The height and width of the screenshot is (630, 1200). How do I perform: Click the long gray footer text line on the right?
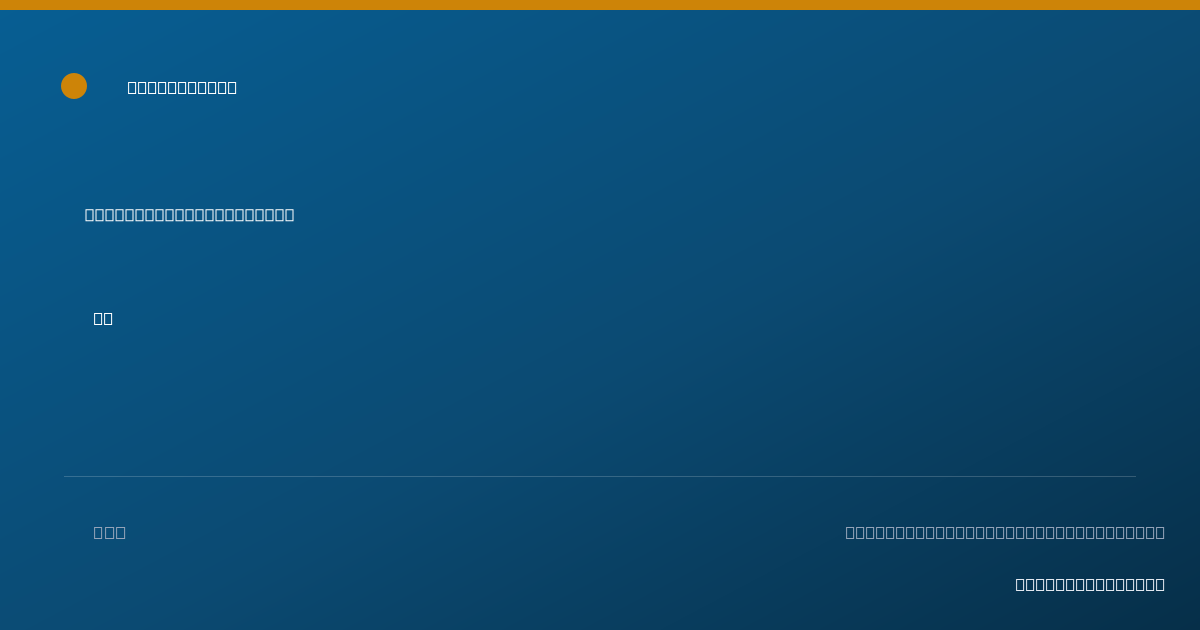pyautogui.click(x=1005, y=532)
